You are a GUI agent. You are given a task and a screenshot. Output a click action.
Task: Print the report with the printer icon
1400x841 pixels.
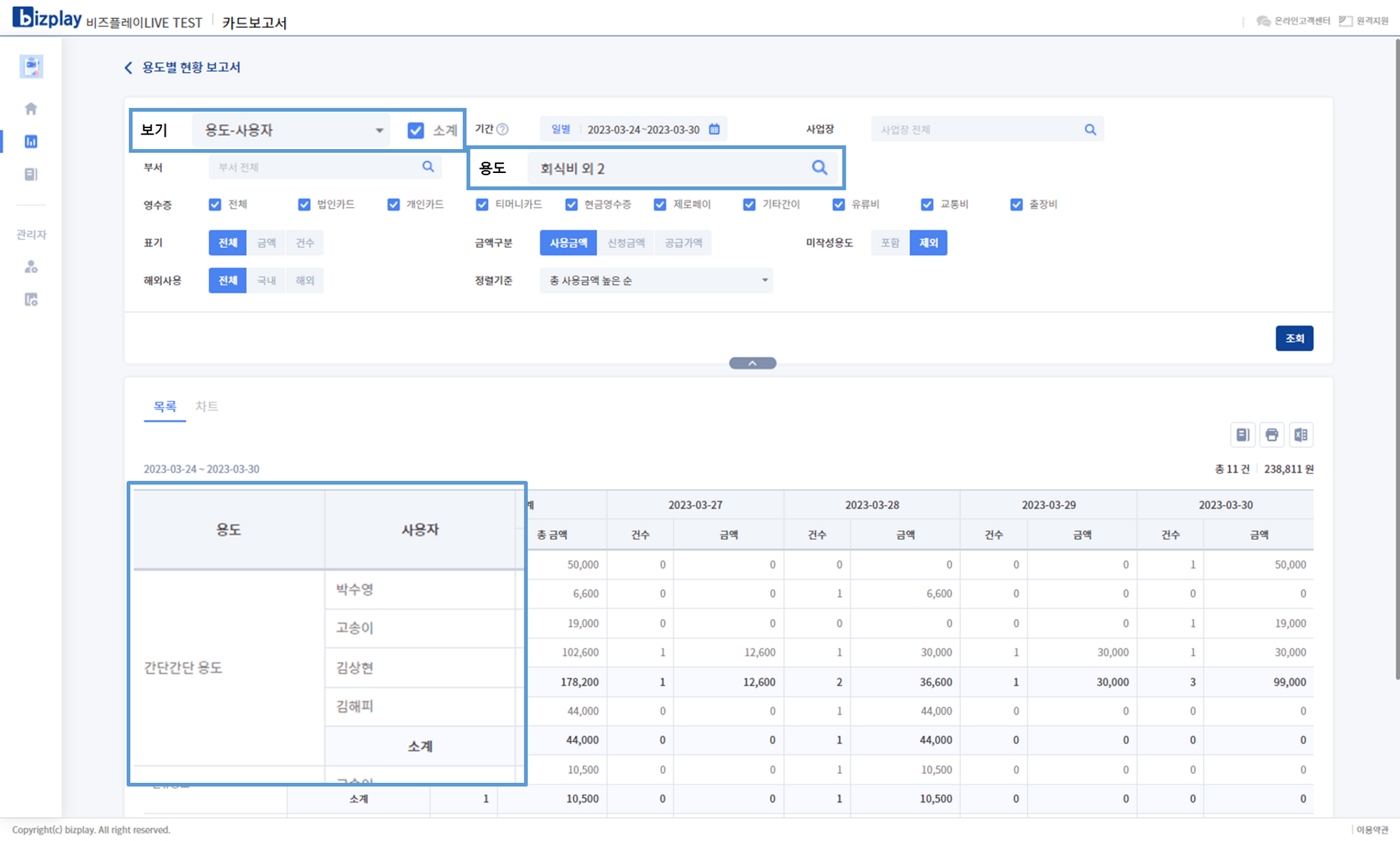point(1272,435)
